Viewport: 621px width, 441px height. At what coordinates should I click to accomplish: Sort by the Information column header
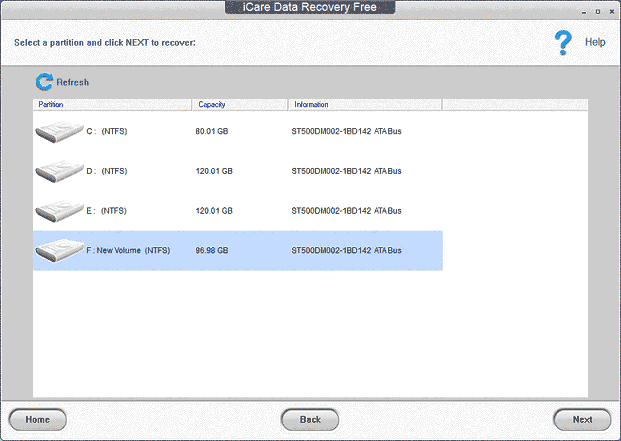(x=364, y=105)
